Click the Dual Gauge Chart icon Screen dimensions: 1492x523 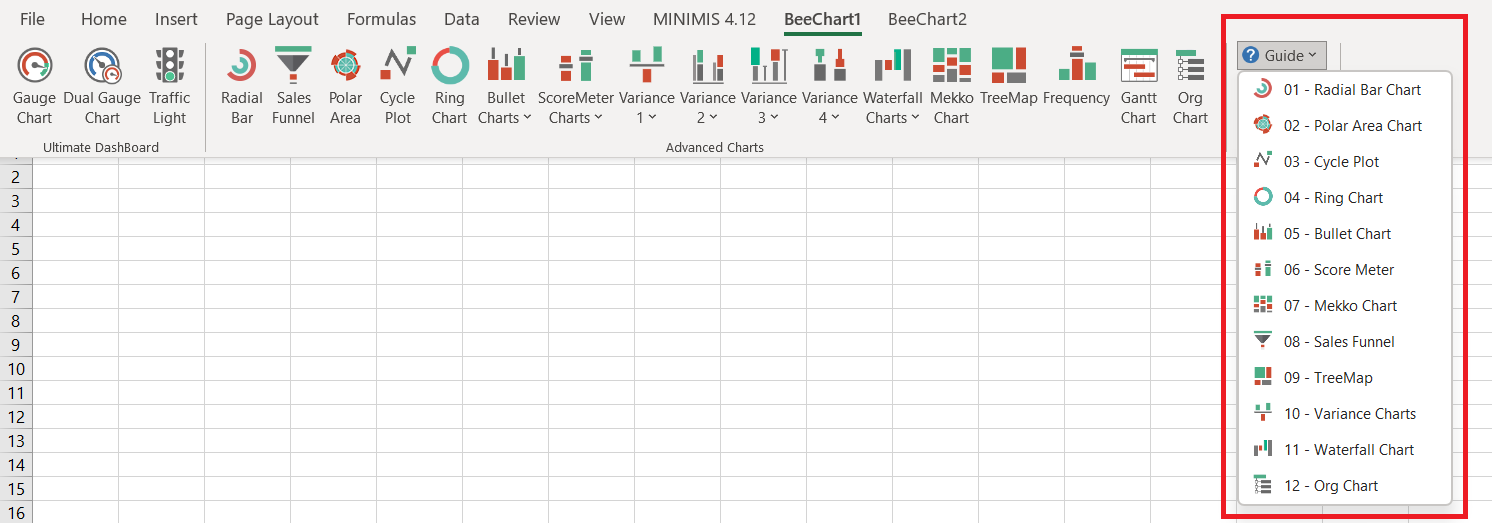pyautogui.click(x=102, y=86)
